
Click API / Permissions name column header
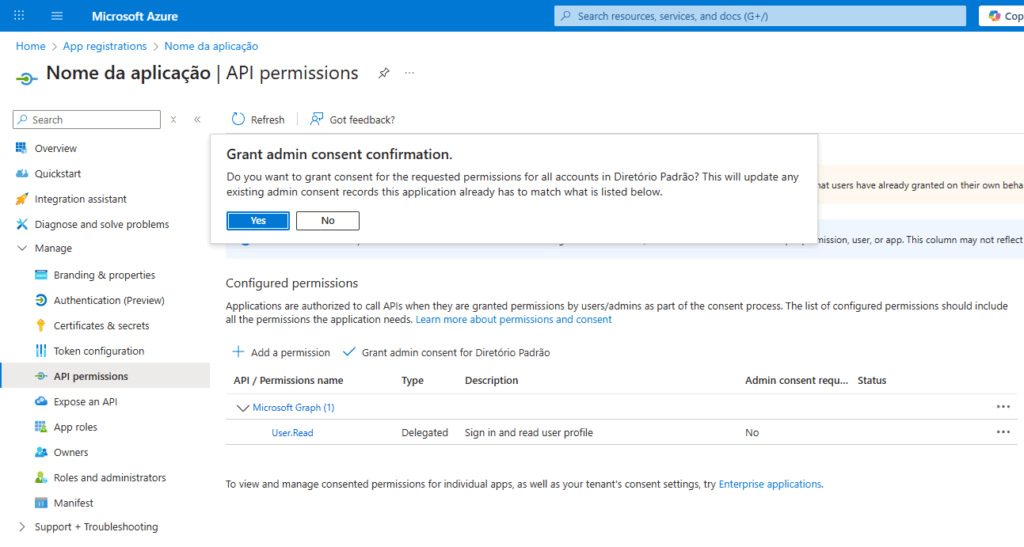point(288,381)
